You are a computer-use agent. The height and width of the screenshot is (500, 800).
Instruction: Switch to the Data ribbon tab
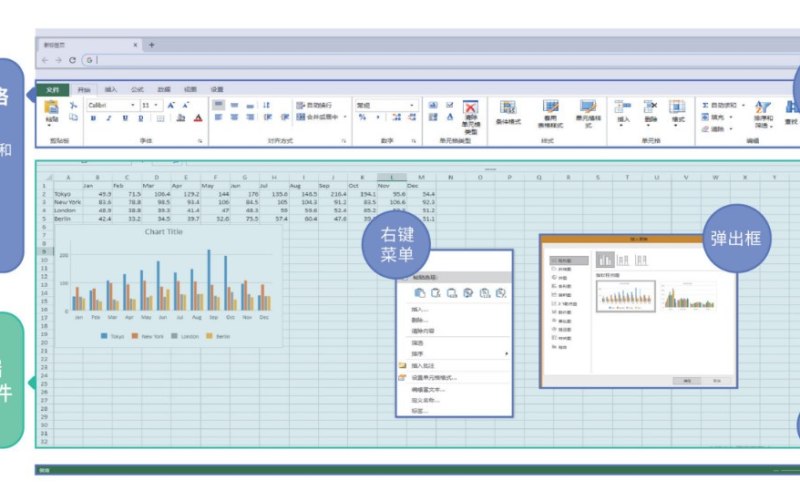(164, 90)
